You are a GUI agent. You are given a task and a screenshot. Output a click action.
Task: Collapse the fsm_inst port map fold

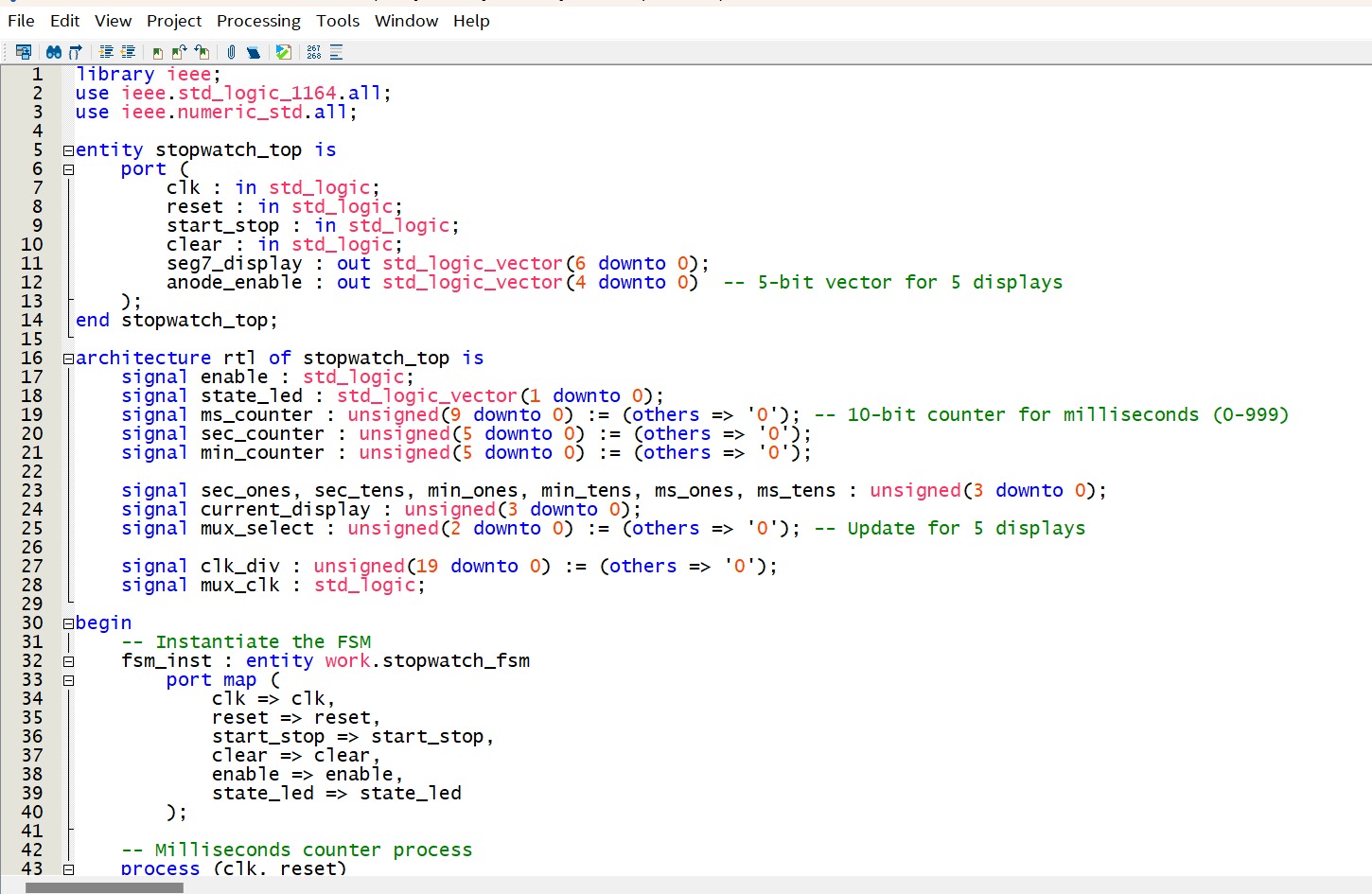[x=66, y=679]
